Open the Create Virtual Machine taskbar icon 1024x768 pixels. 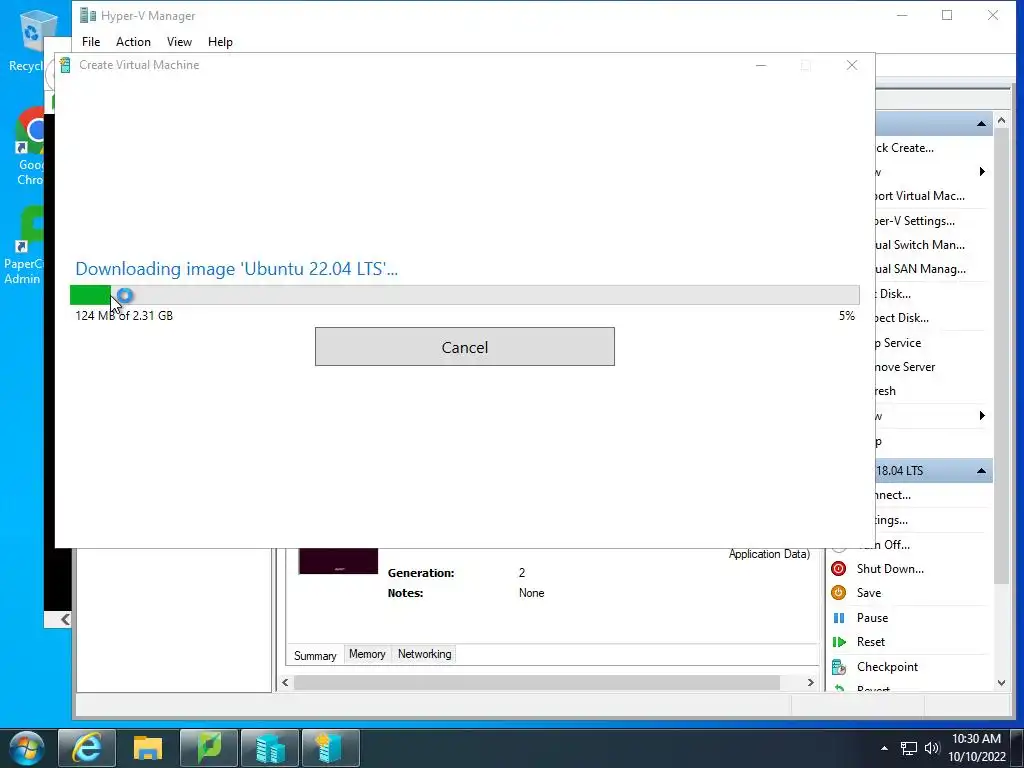(x=330, y=748)
